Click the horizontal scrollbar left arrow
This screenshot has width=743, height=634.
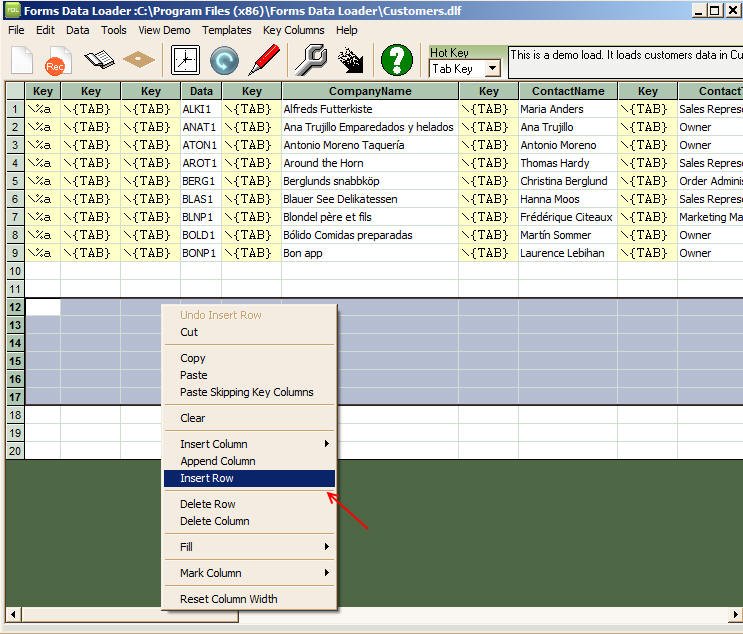13,615
